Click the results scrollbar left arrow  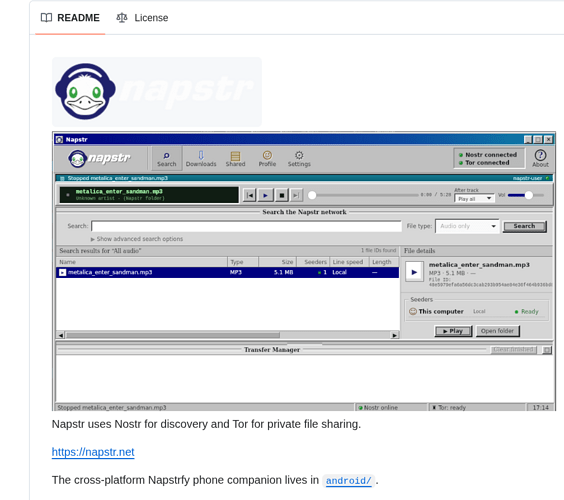60,335
